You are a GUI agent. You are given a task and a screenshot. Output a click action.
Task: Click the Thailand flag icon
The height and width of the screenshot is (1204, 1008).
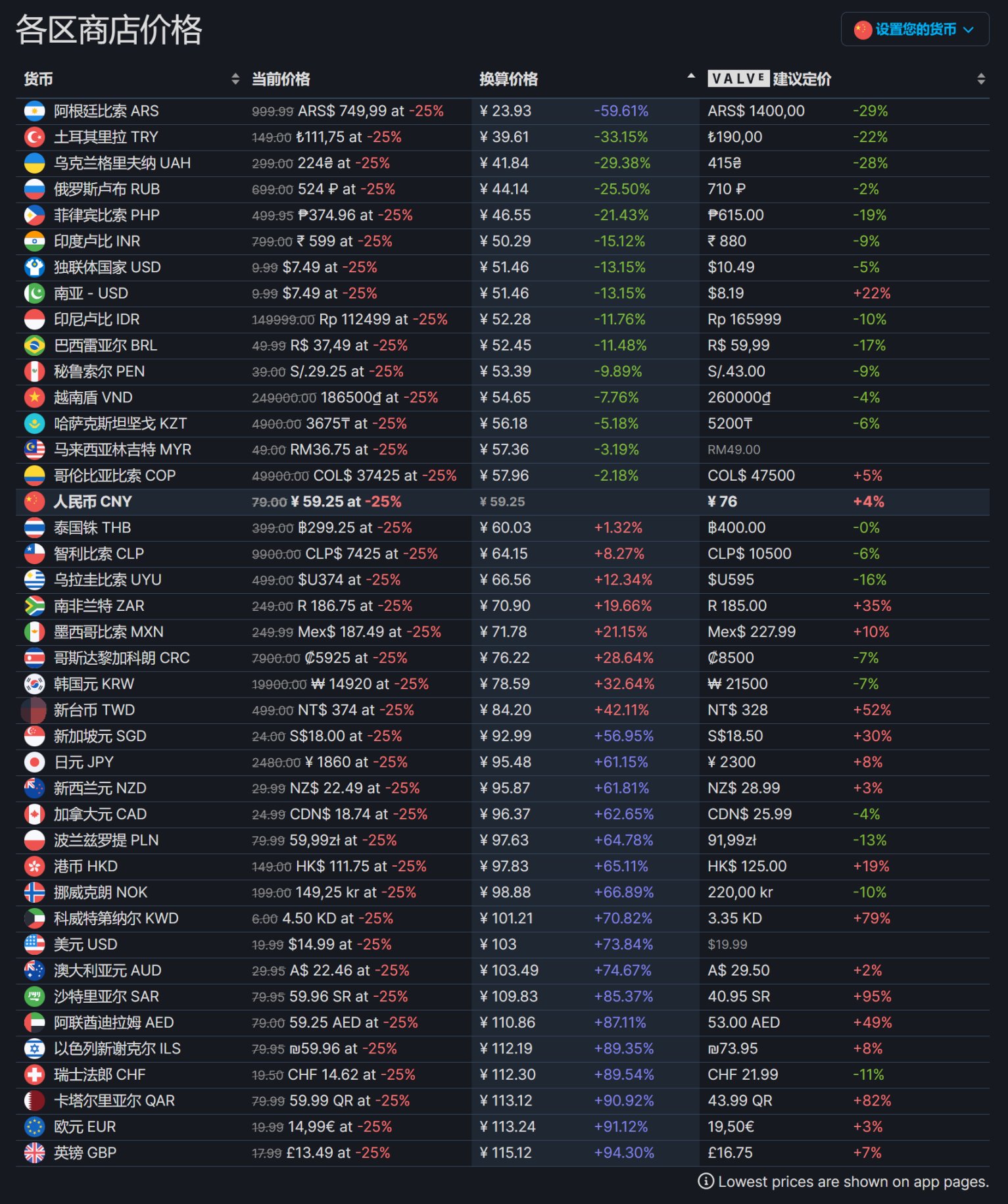(35, 527)
